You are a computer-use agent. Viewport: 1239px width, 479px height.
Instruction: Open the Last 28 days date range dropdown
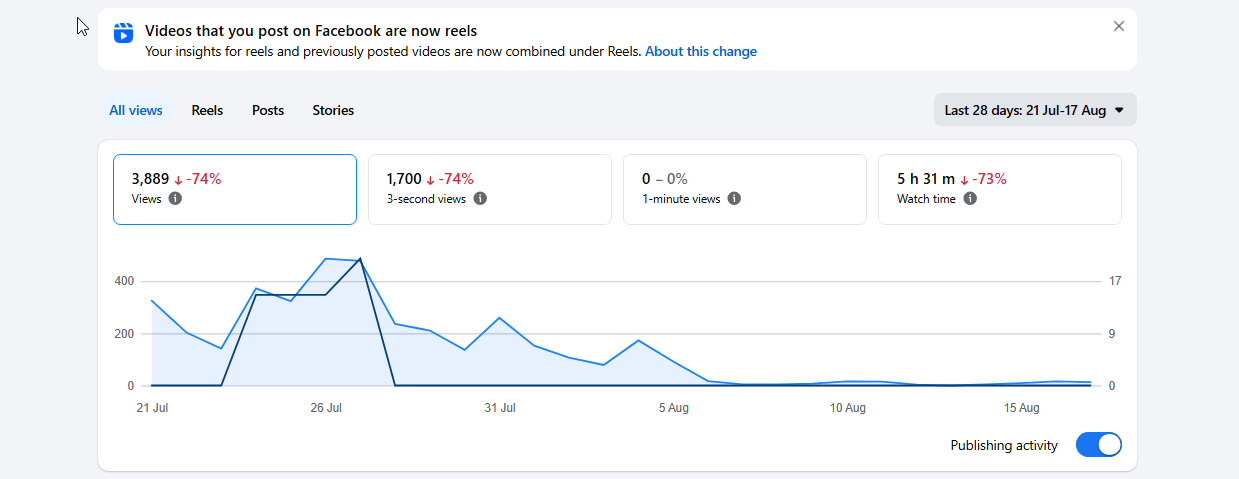pos(1035,110)
